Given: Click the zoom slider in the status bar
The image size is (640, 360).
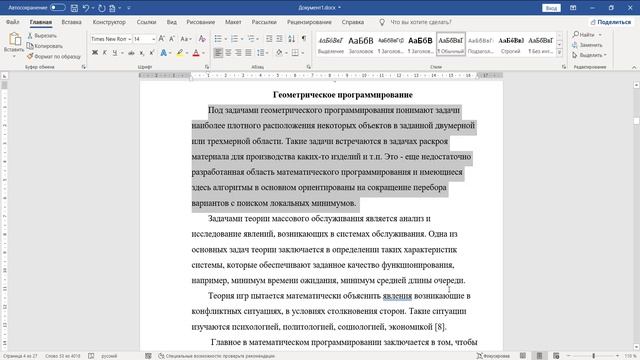Looking at the screenshot, I should (x=593, y=356).
